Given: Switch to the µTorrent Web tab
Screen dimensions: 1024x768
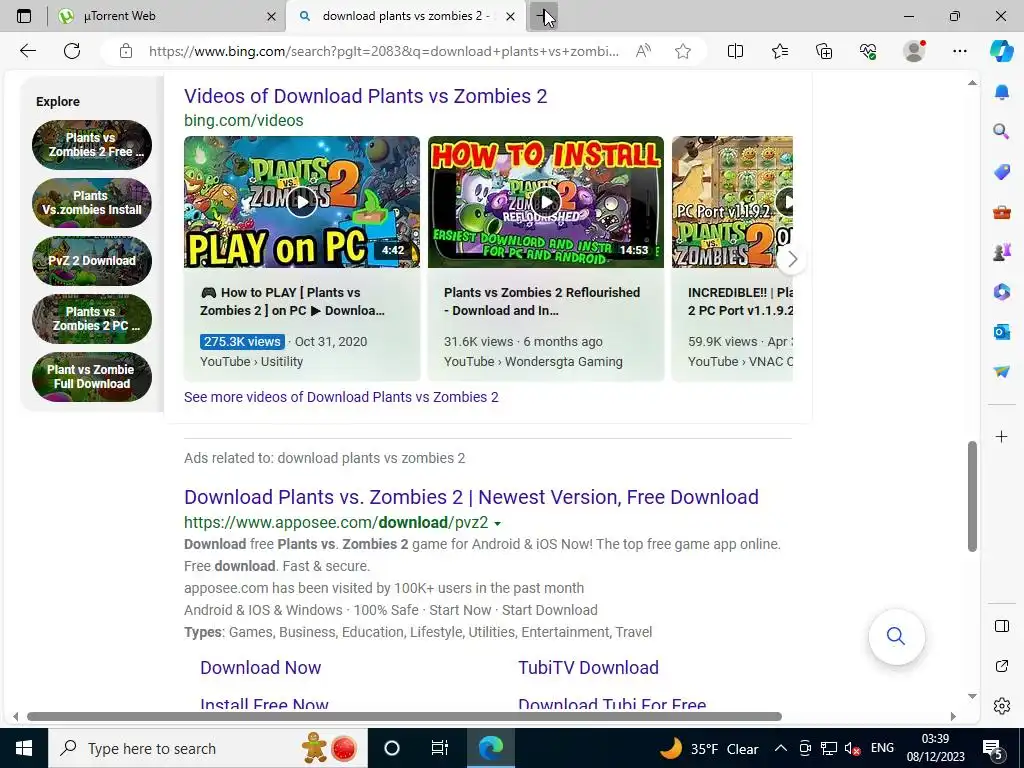Looking at the screenshot, I should (168, 16).
